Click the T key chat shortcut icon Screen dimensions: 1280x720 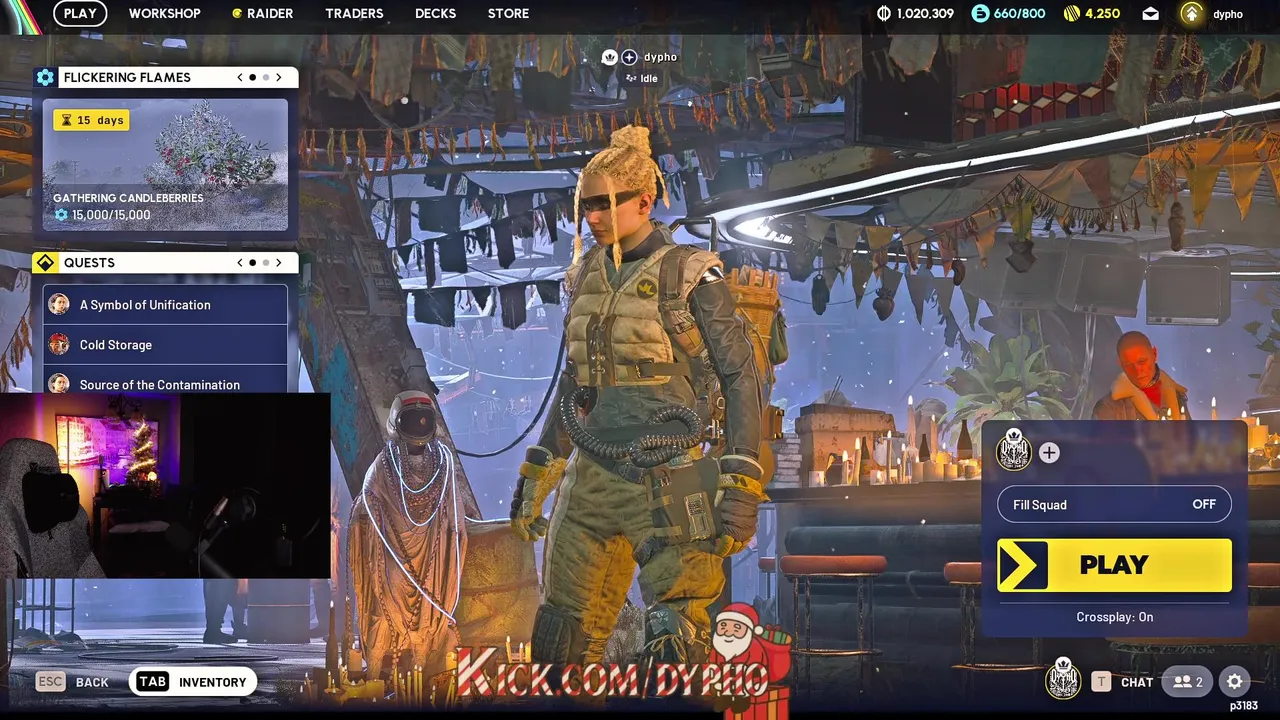pos(1101,682)
